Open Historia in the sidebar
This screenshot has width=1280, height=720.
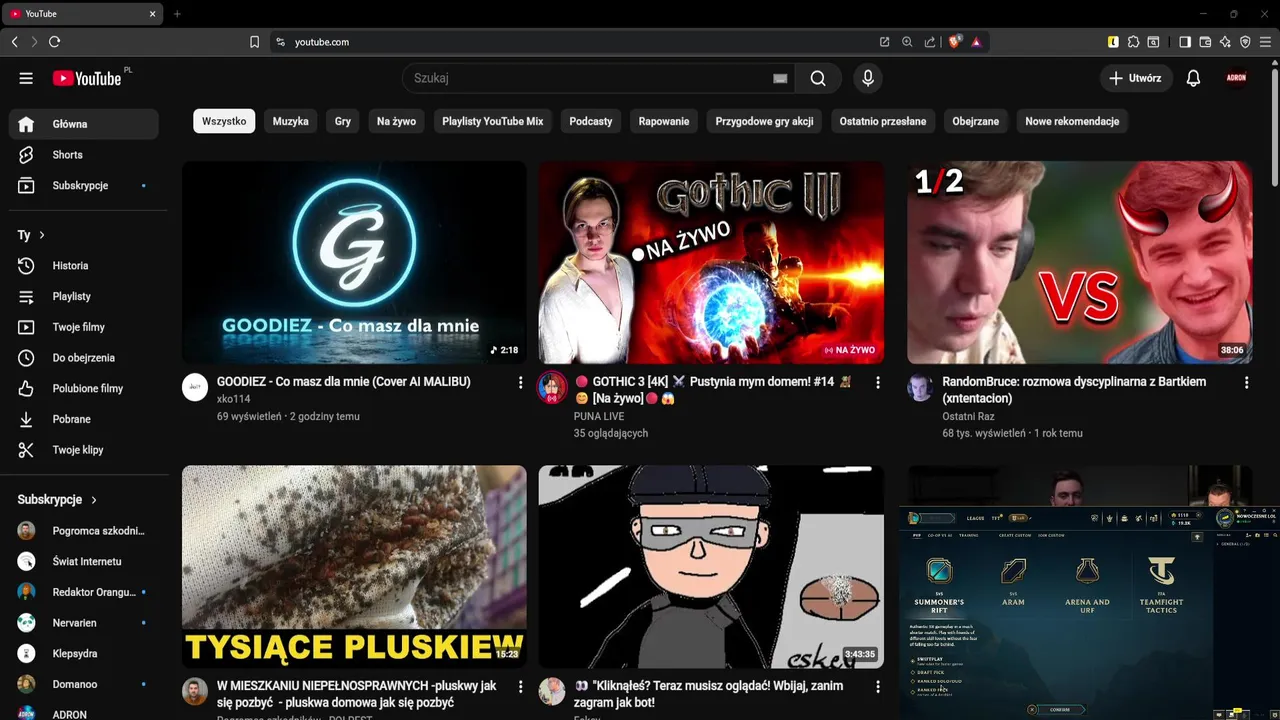click(x=84, y=266)
